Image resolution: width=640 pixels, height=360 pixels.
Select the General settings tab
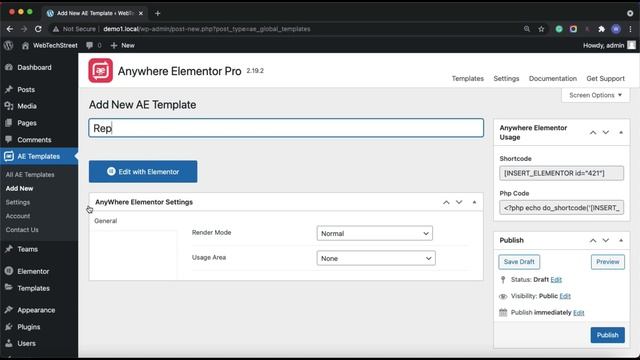pyautogui.click(x=106, y=221)
